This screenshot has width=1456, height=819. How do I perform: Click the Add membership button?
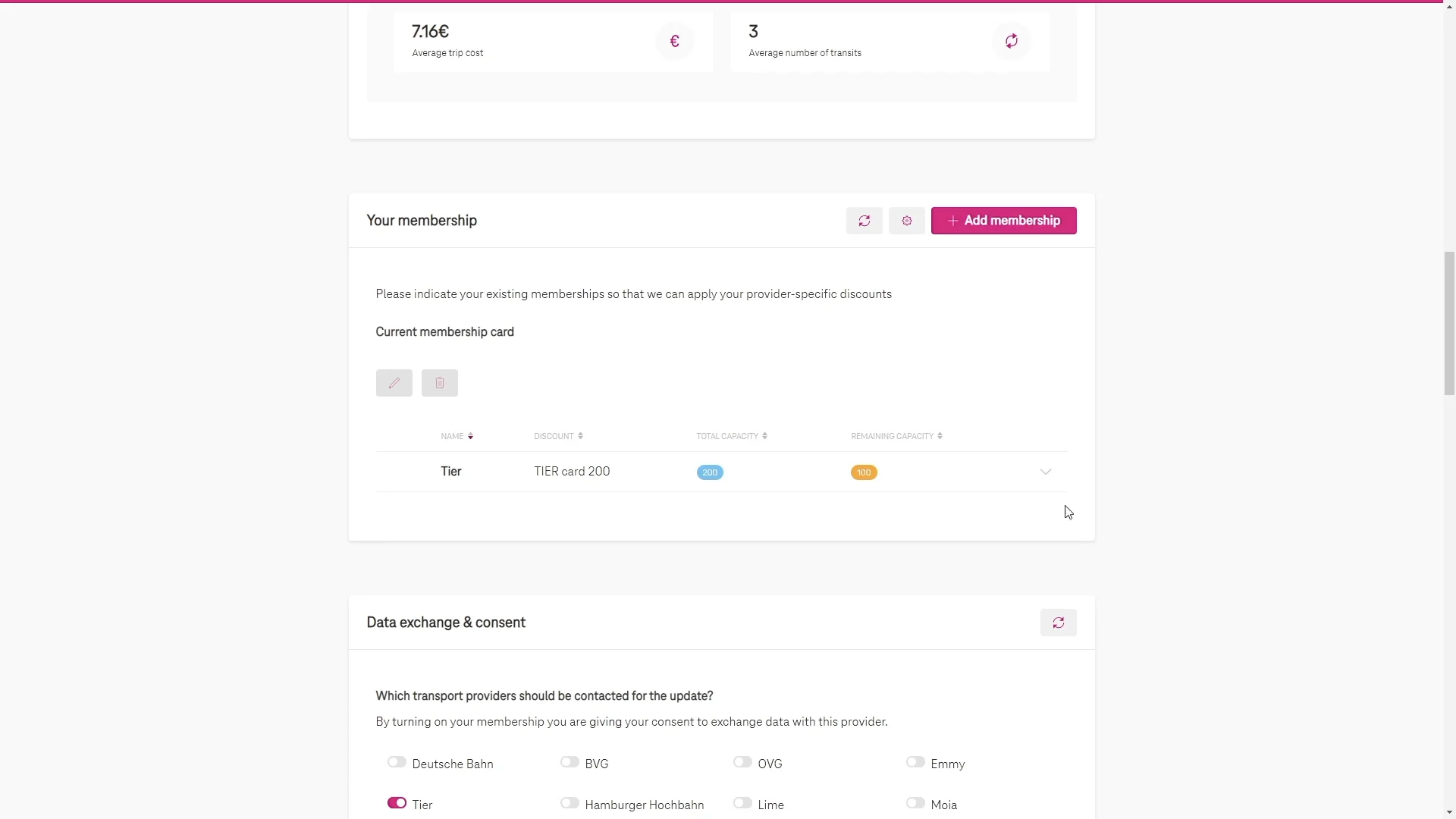point(1003,221)
